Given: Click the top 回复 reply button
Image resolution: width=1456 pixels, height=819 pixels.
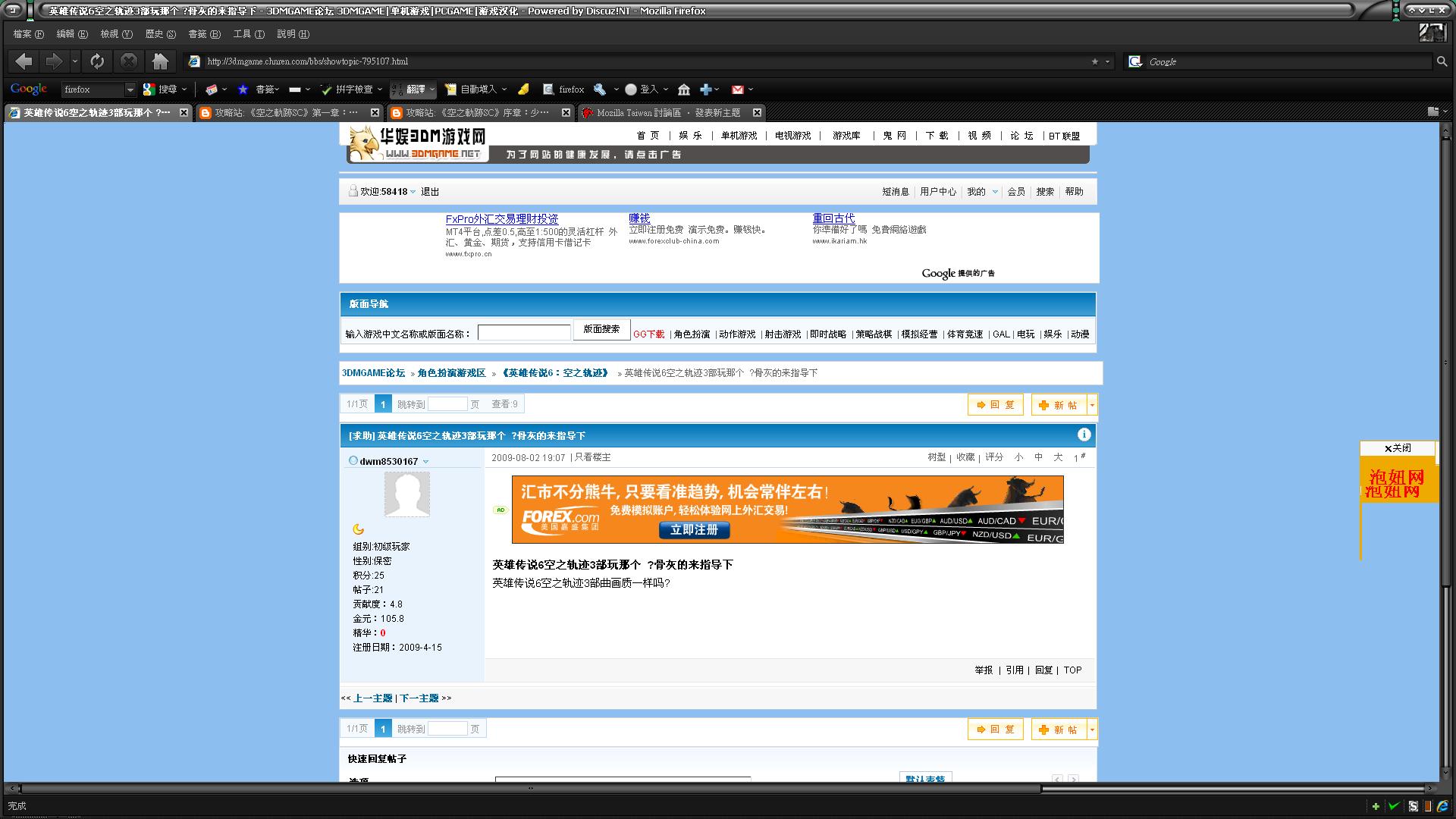Looking at the screenshot, I should [995, 405].
